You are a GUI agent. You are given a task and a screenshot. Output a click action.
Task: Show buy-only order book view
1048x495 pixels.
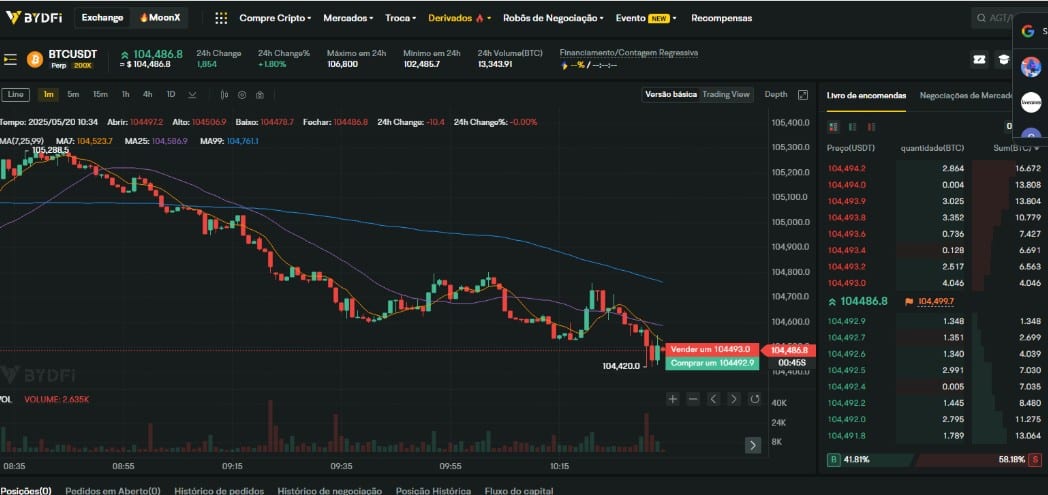point(852,126)
